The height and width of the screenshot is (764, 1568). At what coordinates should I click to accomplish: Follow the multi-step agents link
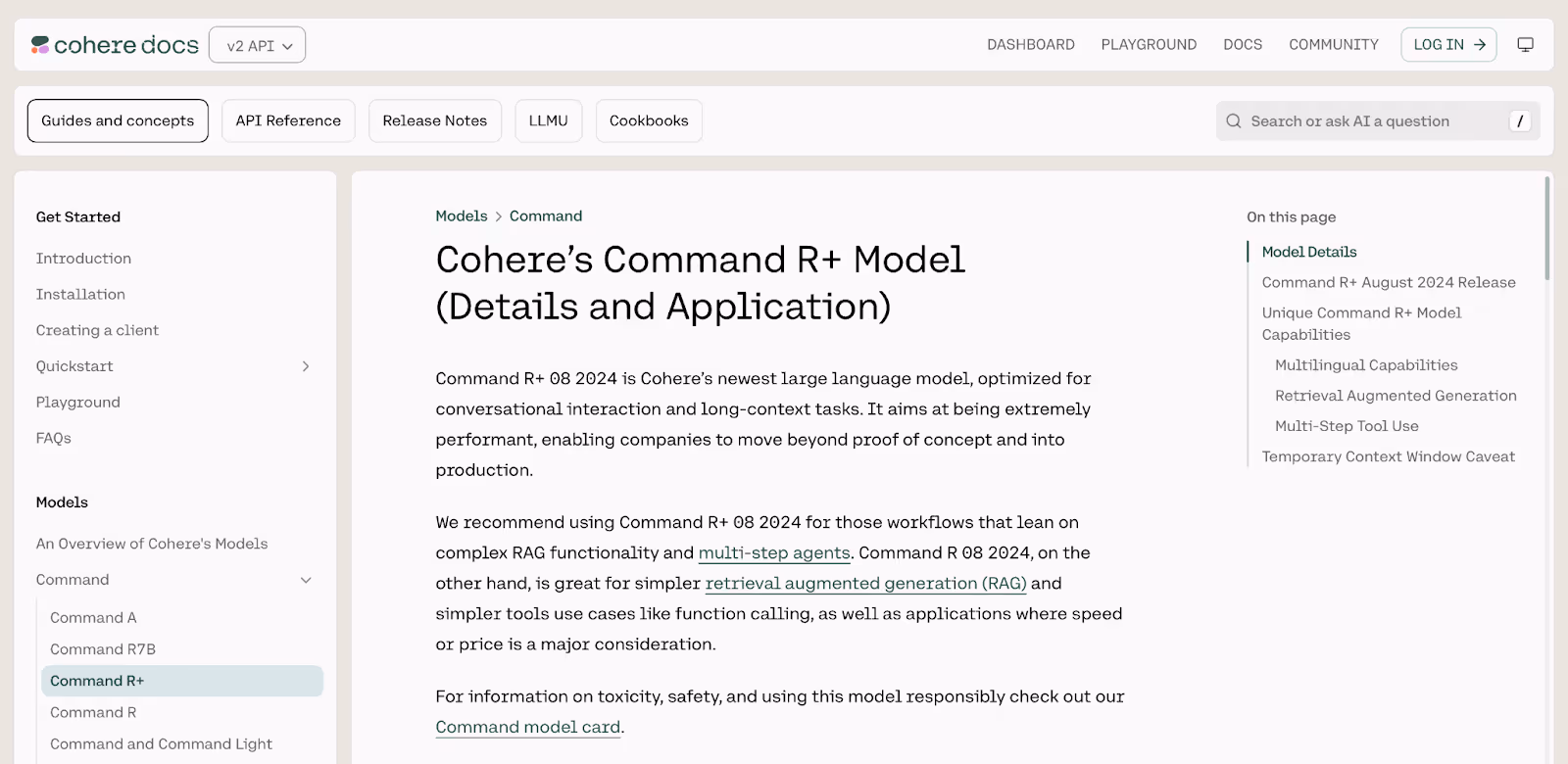(774, 553)
